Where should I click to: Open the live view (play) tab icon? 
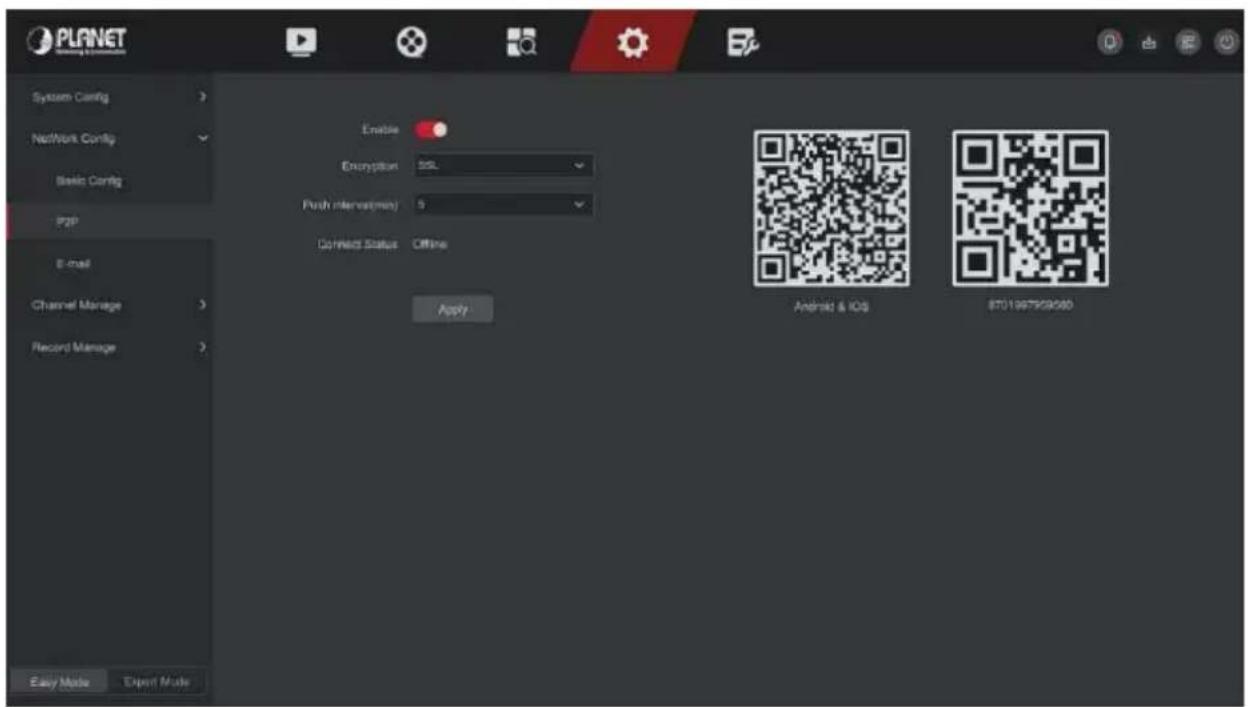pyautogui.click(x=300, y=41)
